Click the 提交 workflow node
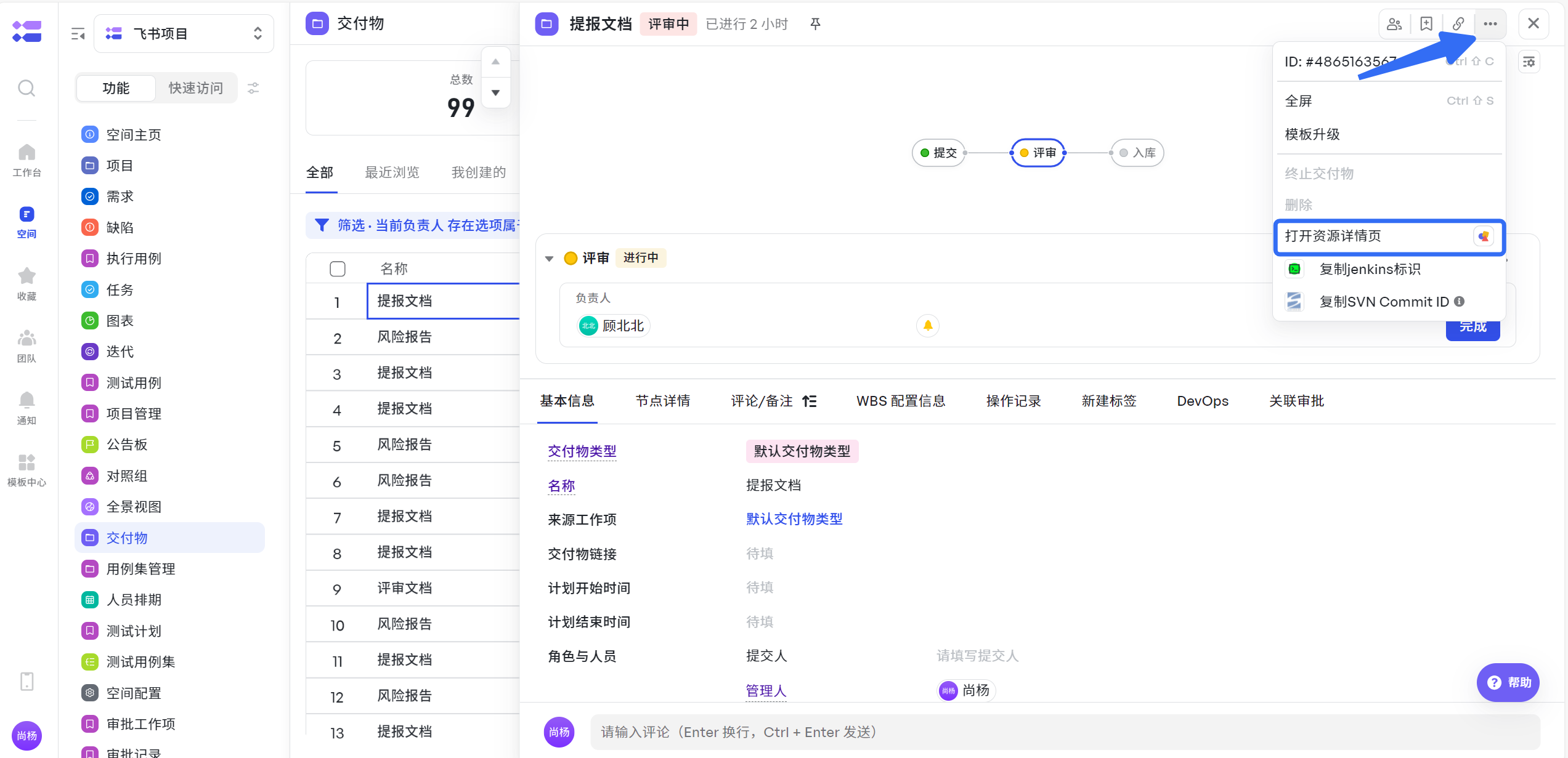Screen dimensions: 1568x758 click(938, 153)
